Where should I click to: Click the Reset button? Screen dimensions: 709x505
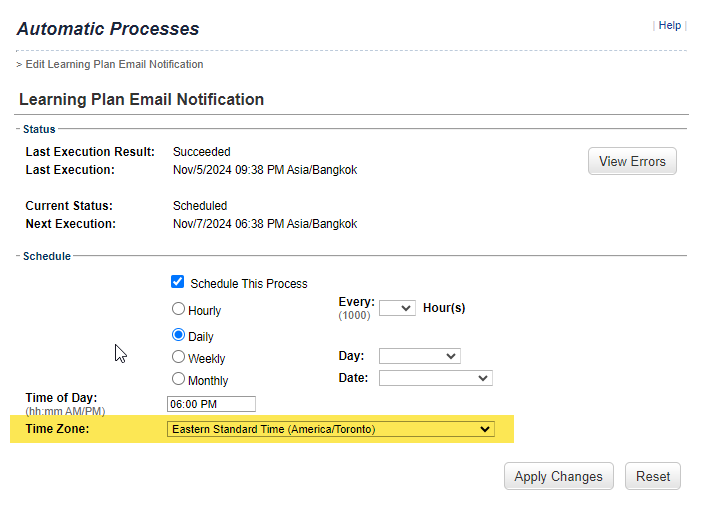(652, 476)
